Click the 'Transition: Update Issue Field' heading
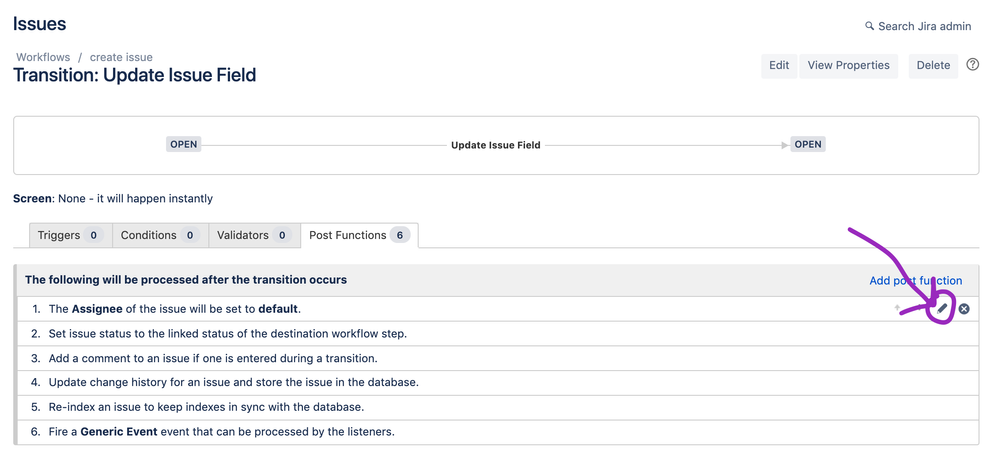 [x=134, y=75]
